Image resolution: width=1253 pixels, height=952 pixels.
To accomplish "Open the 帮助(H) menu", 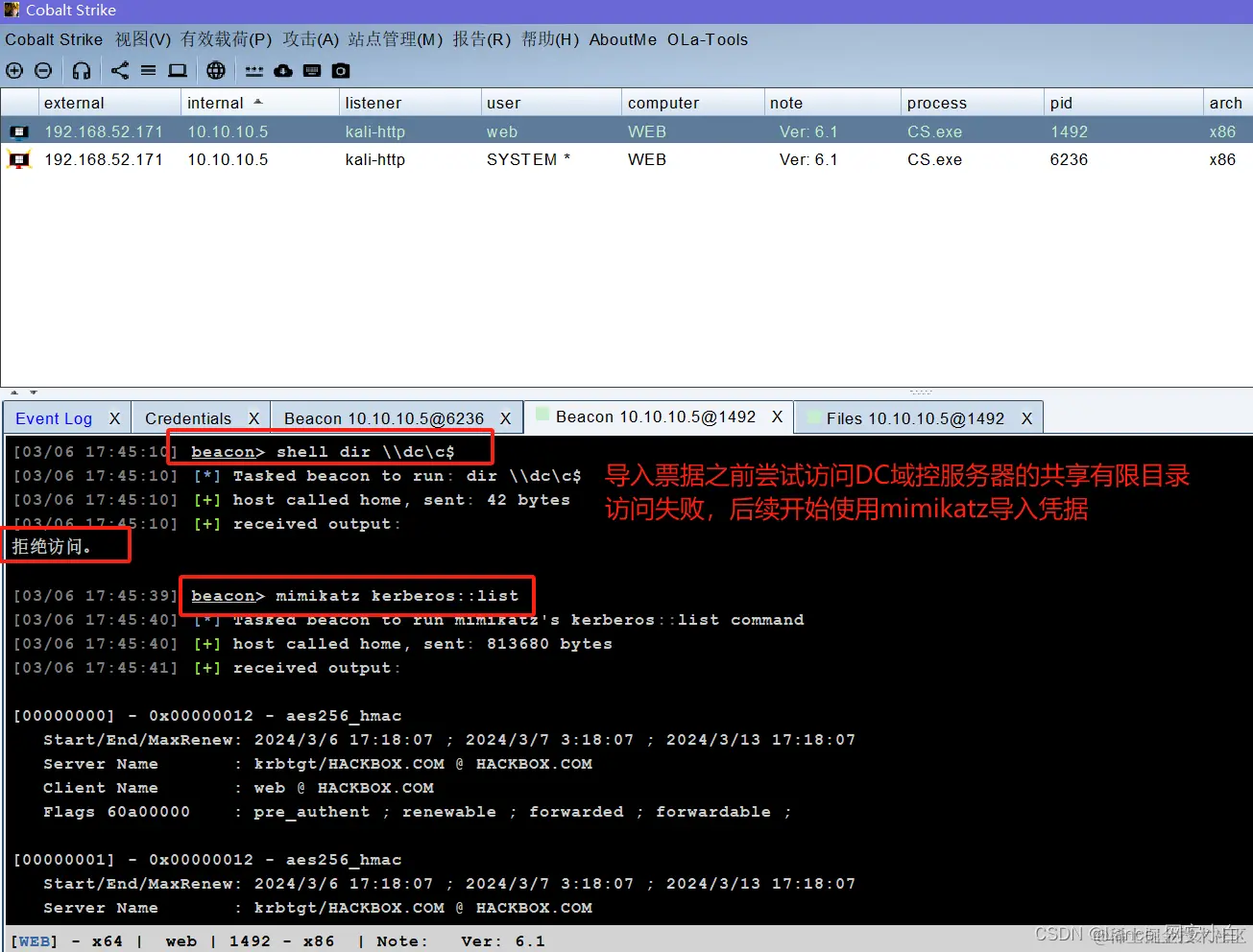I will click(x=550, y=39).
